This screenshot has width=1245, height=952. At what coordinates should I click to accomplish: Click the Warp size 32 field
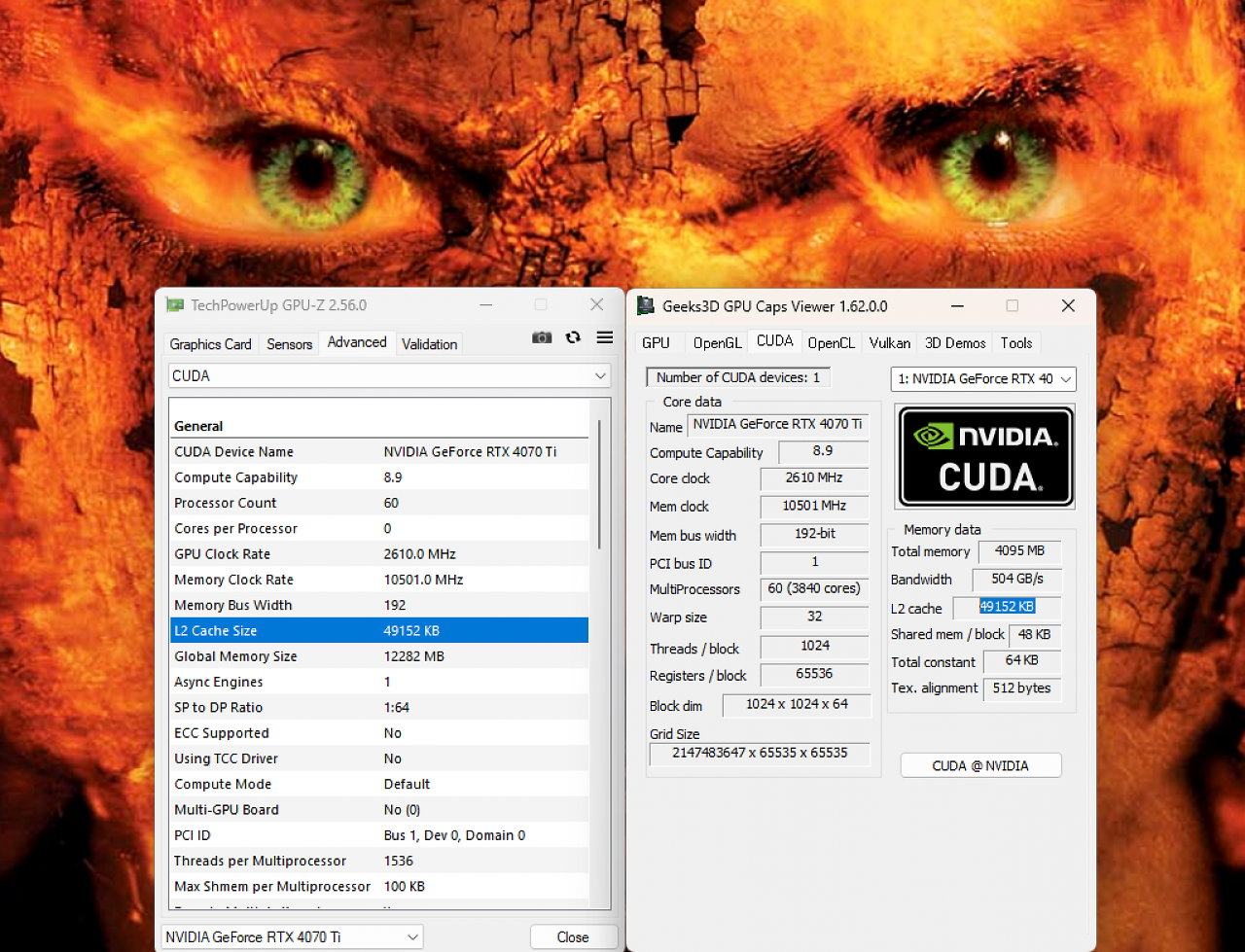point(814,617)
